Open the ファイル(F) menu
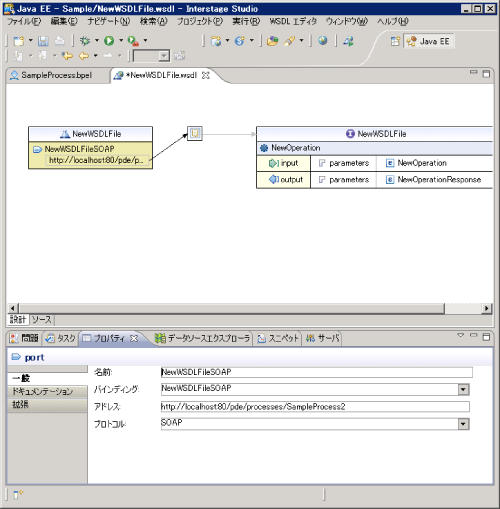Image resolution: width=500 pixels, height=509 pixels. point(24,22)
